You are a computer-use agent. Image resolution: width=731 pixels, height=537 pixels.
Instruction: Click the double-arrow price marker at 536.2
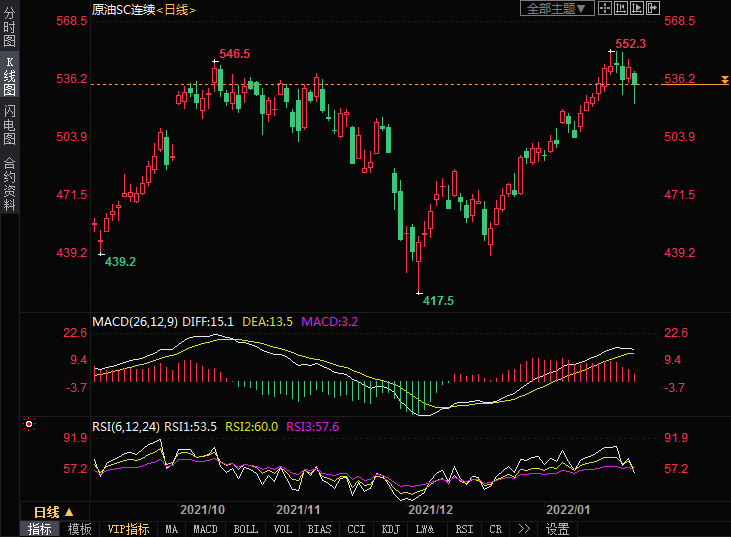tap(725, 79)
